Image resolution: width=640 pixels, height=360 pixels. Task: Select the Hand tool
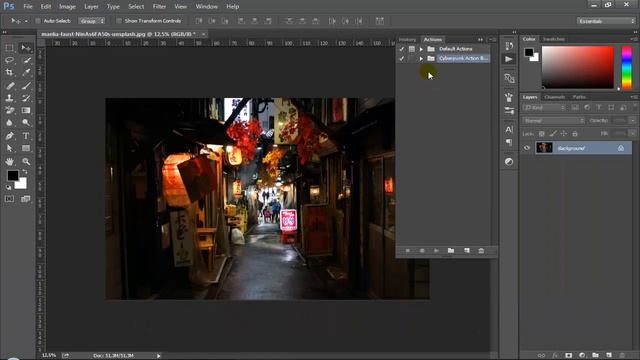[9, 162]
